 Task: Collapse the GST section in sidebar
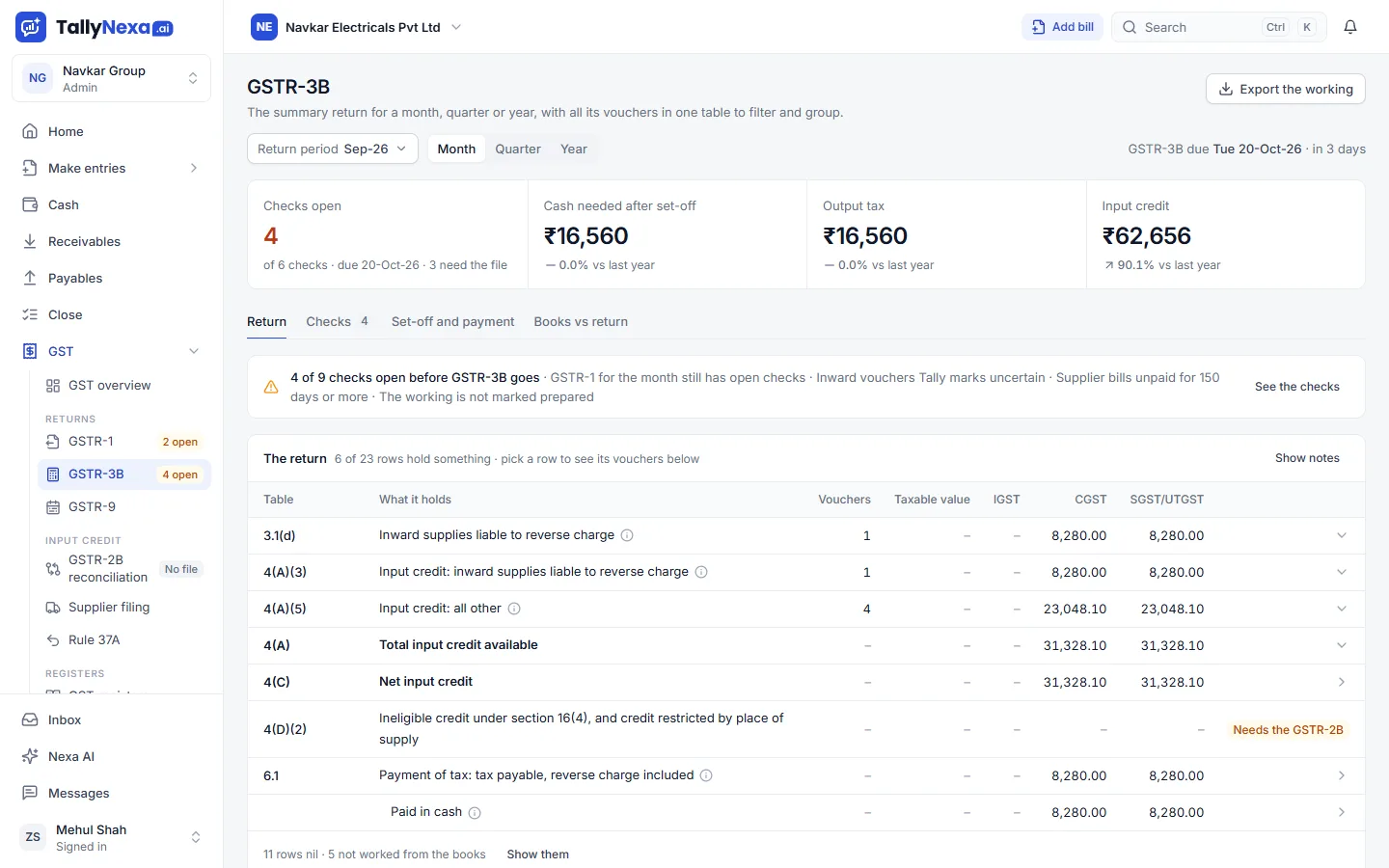coord(194,351)
